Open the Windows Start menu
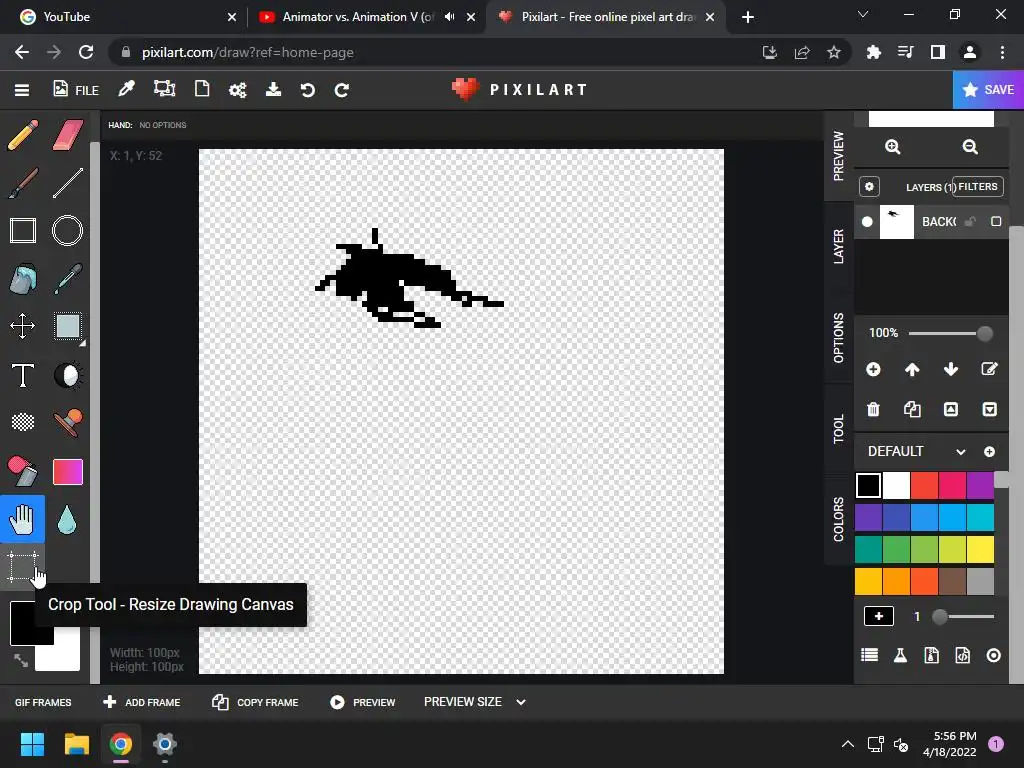The width and height of the screenshot is (1024, 768). click(32, 744)
